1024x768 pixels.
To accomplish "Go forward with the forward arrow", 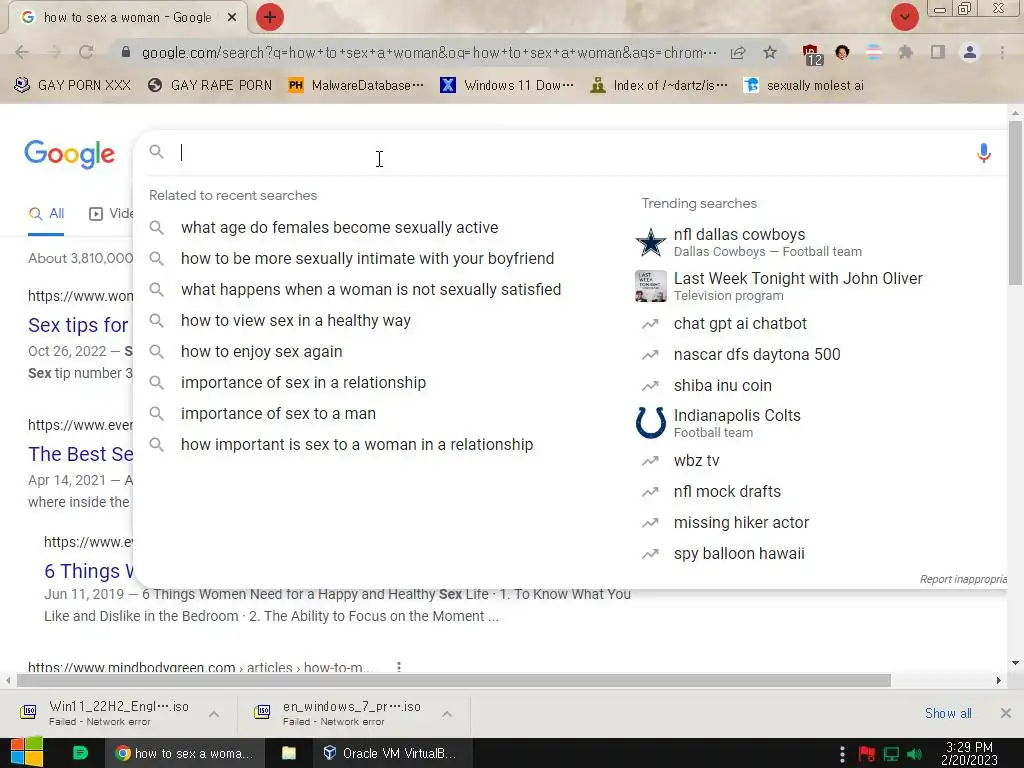I will point(54,52).
